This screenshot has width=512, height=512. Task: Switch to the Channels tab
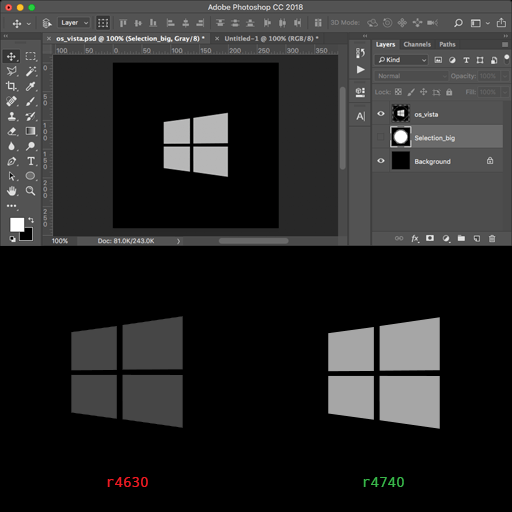click(417, 44)
